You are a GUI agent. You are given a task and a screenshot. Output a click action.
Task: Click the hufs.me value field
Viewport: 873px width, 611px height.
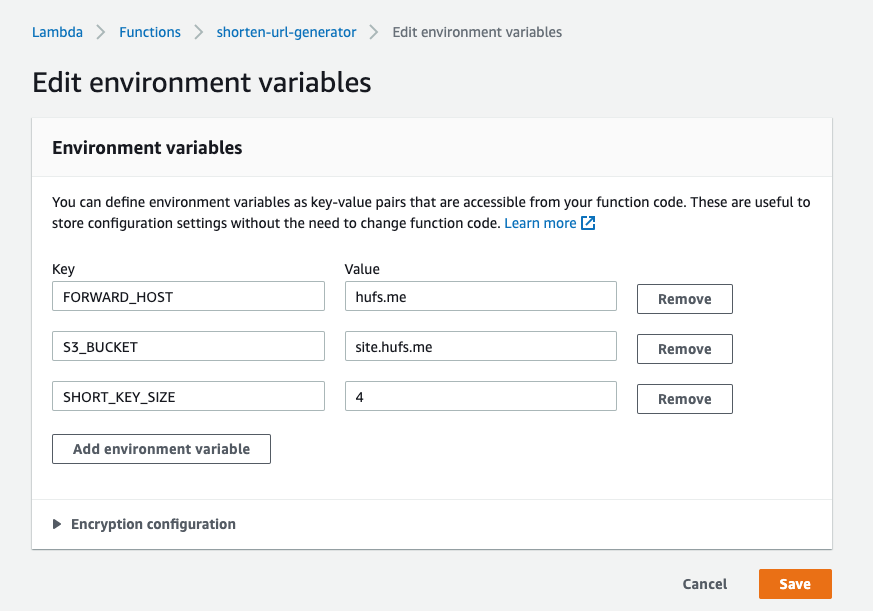coord(480,297)
